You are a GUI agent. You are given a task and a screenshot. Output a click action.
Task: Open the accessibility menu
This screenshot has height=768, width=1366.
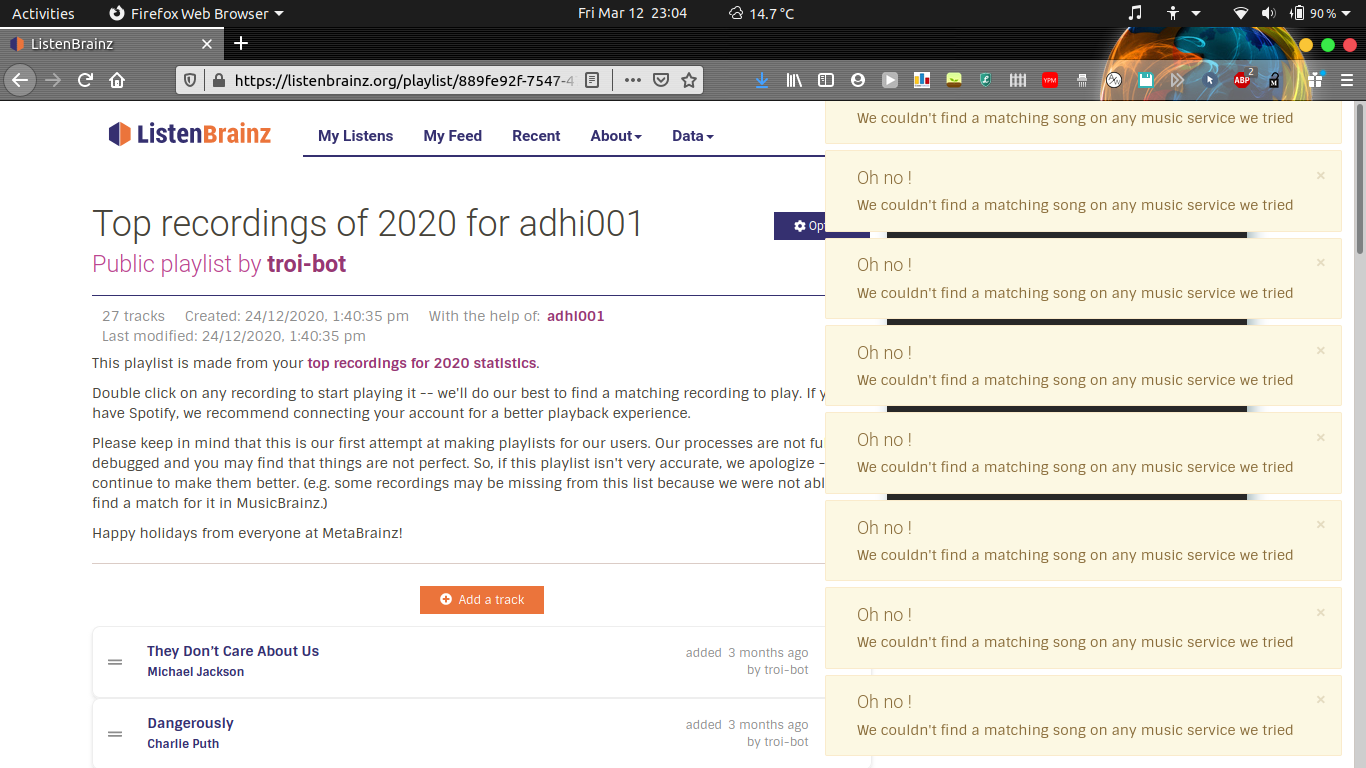[x=1182, y=13]
